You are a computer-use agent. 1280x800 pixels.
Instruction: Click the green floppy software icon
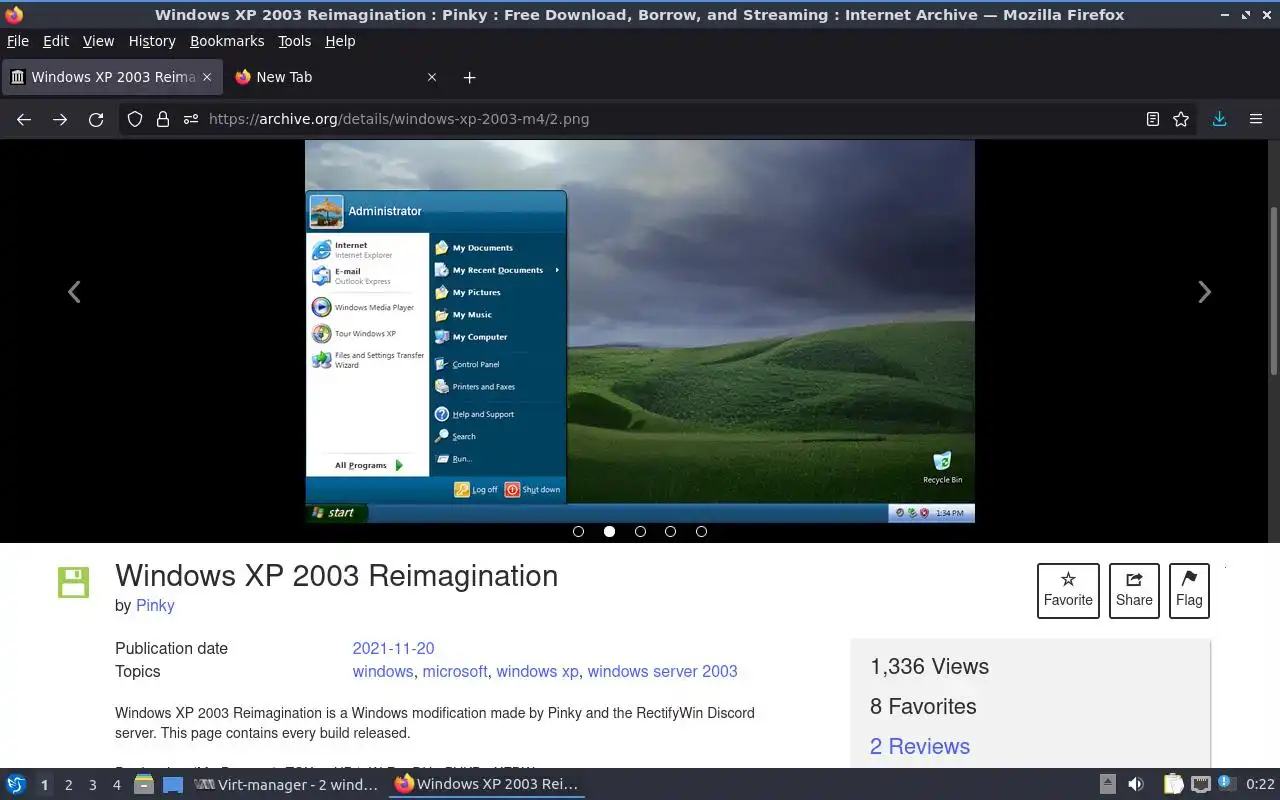[73, 582]
